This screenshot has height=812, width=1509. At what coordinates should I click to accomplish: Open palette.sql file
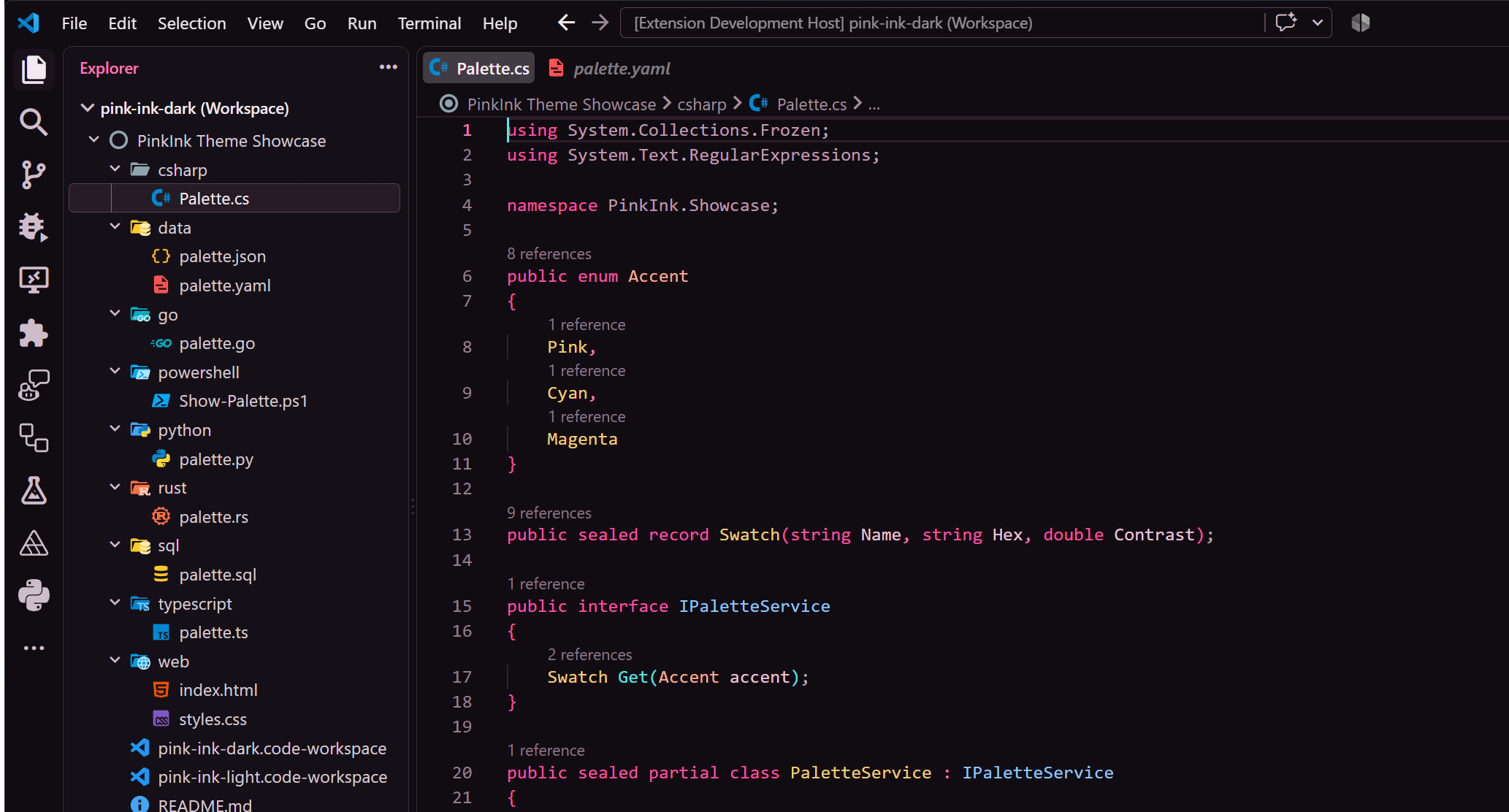(234, 575)
